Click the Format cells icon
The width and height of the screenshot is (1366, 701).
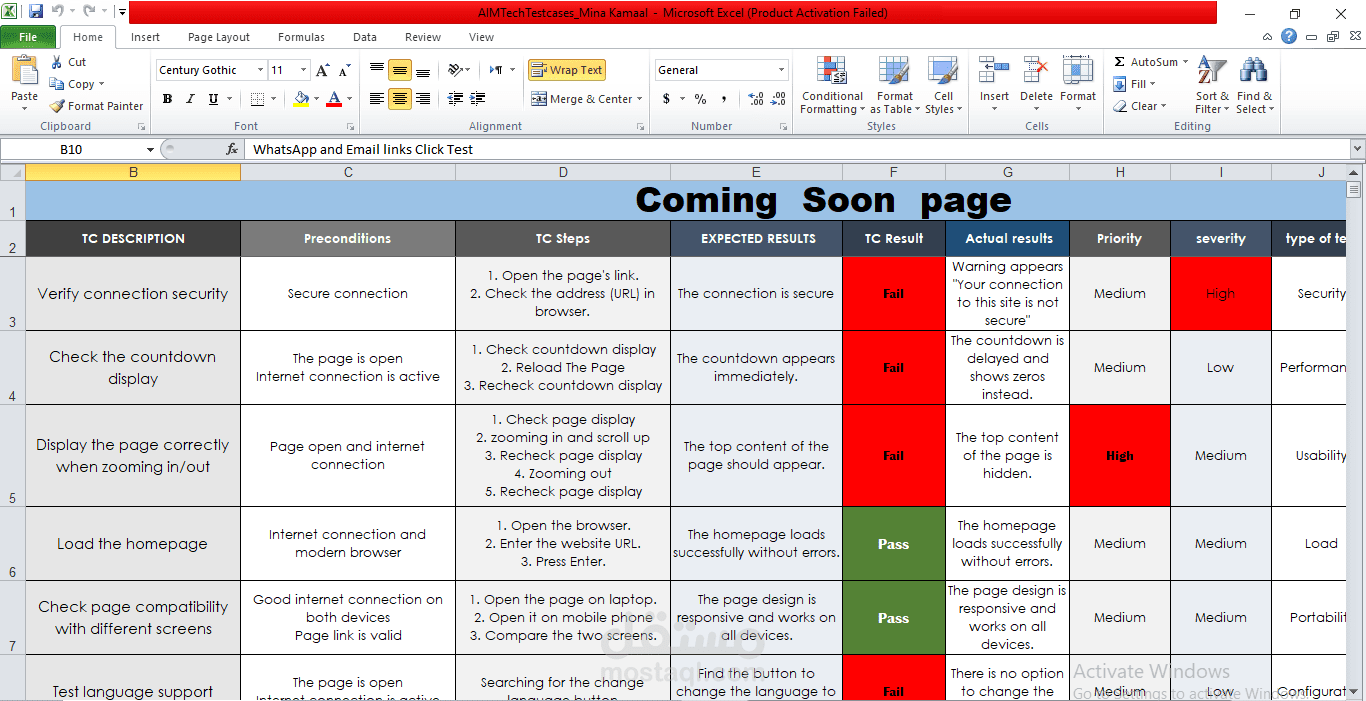tap(1078, 72)
